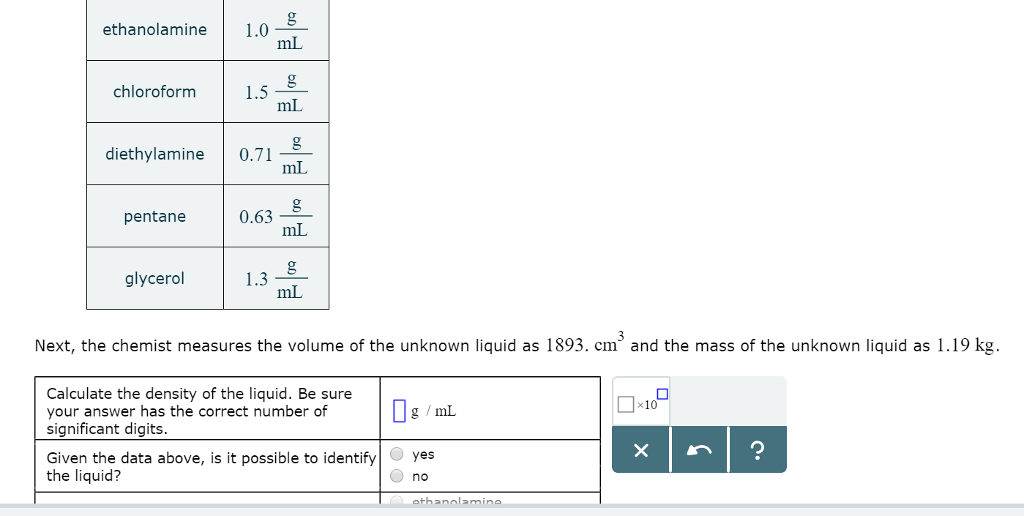The height and width of the screenshot is (516, 1024).
Task: Click the 0.71 g/mL density value
Action: point(276,154)
